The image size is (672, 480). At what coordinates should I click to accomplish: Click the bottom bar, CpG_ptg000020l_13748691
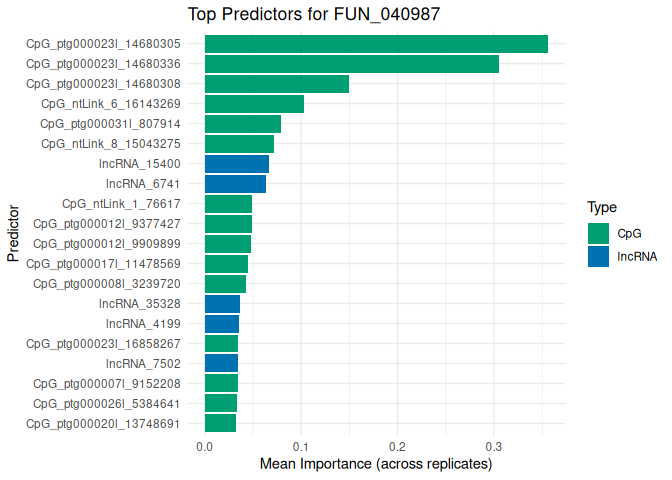[x=220, y=423]
